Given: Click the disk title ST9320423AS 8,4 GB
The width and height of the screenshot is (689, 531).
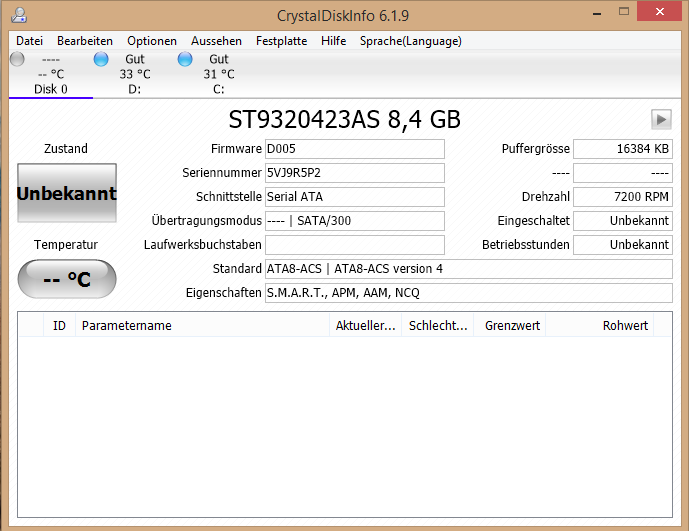Looking at the screenshot, I should pos(344,120).
